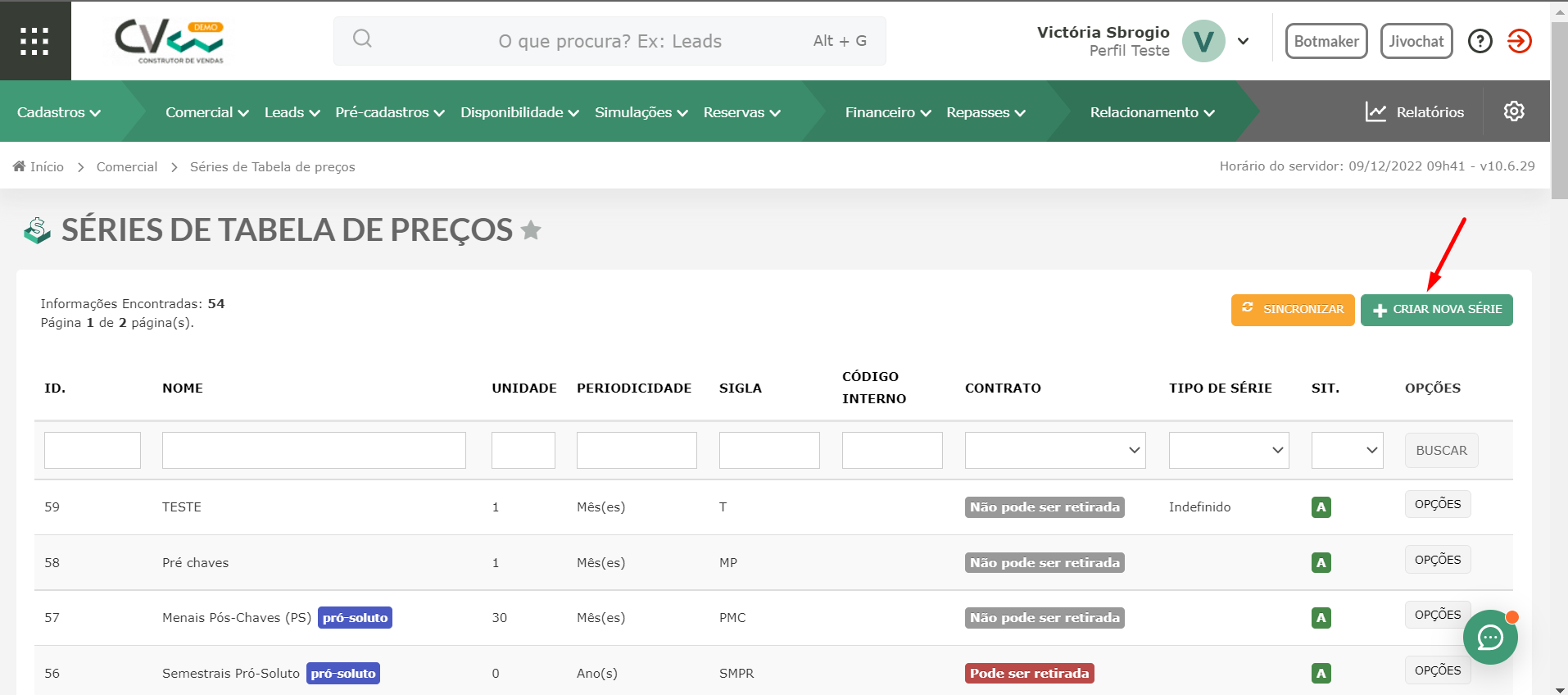Expand the Leads menu
Image resolution: width=1568 pixels, height=695 pixels.
tap(292, 112)
